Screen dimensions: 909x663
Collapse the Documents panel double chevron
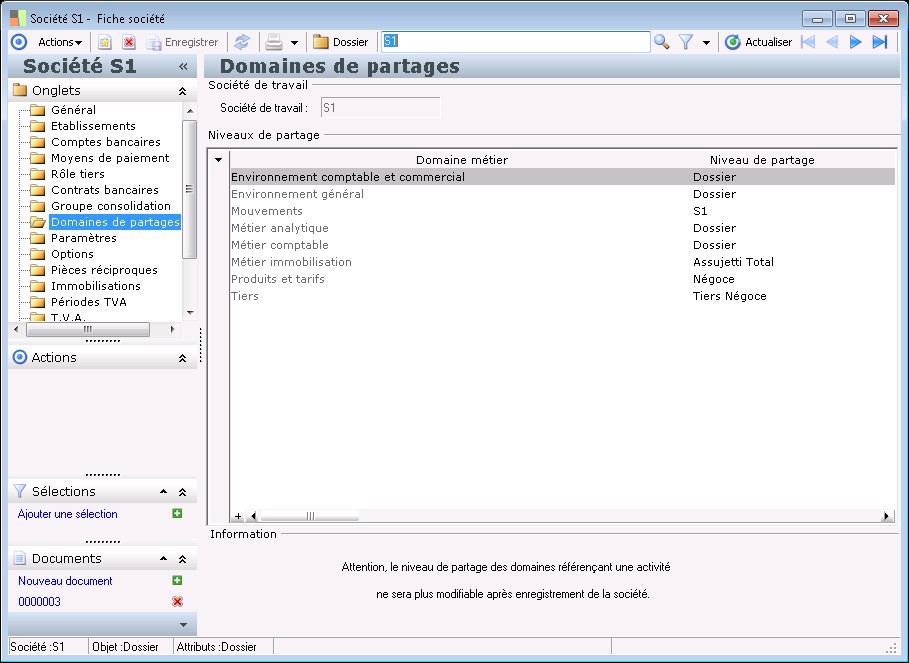coord(182,559)
